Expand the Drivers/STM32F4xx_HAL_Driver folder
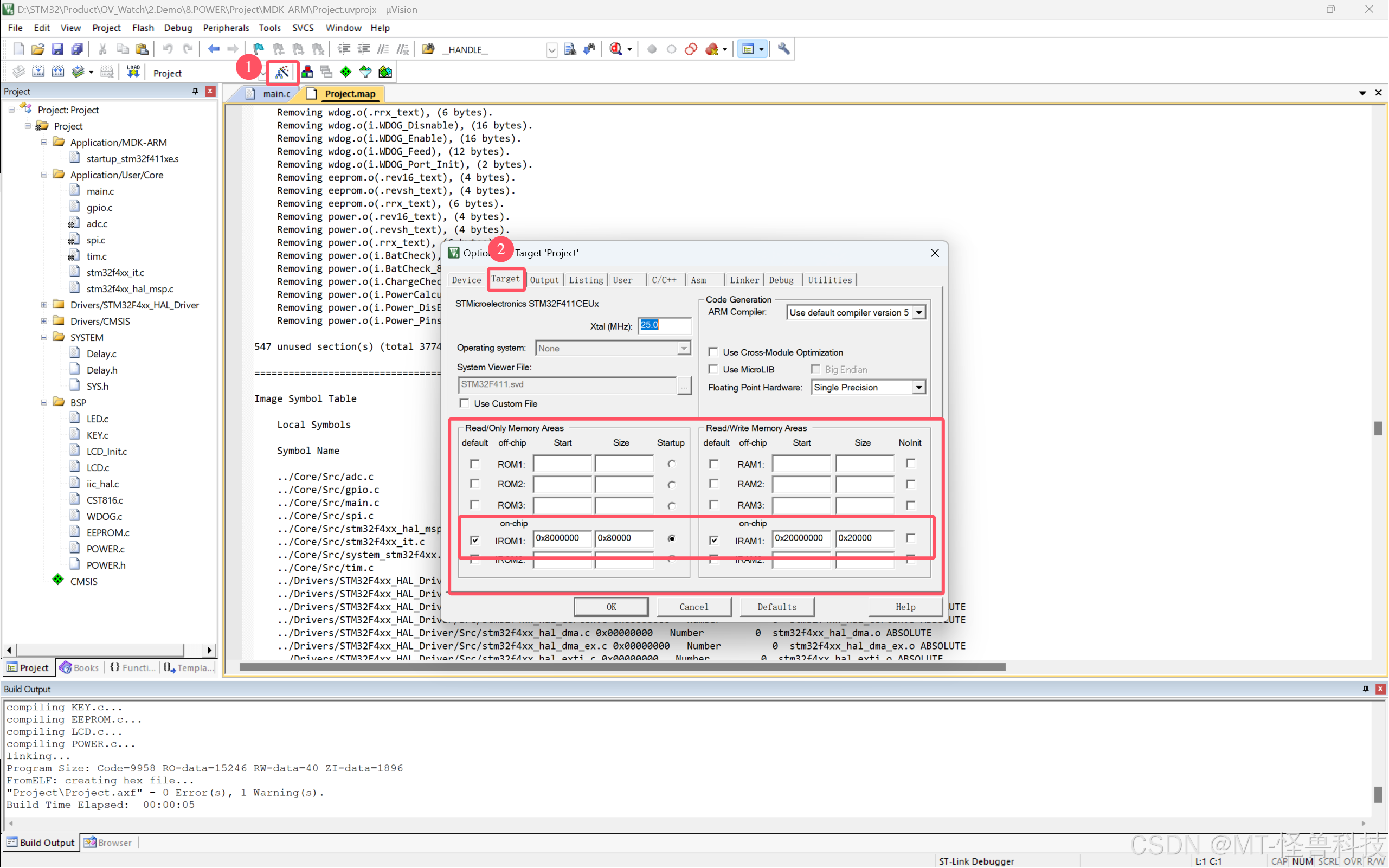 point(44,305)
